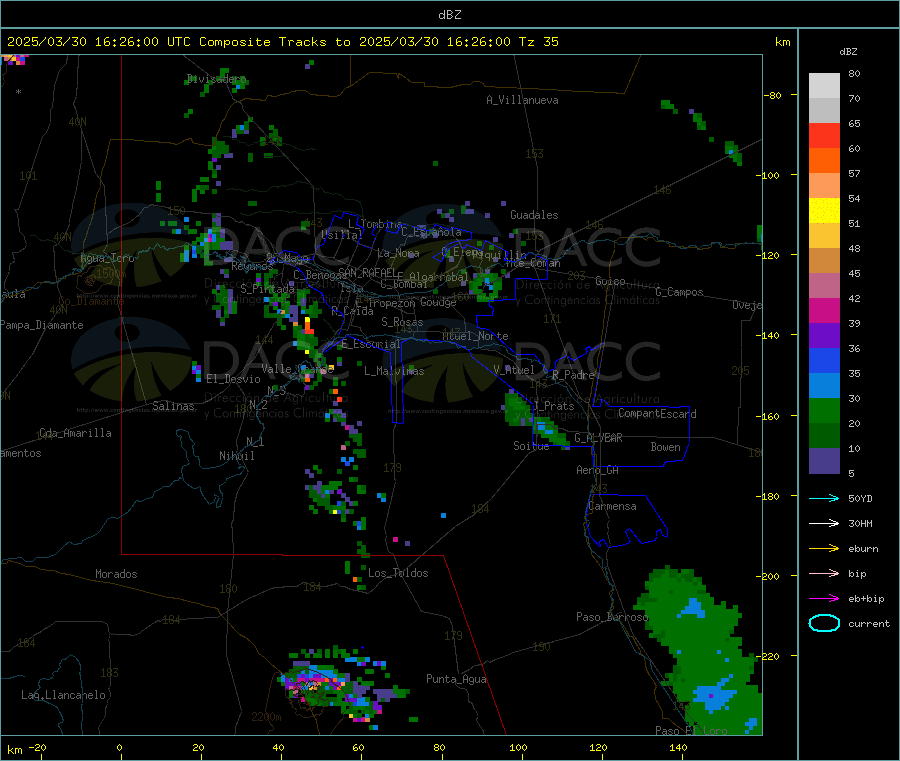Click the Guadales map label
The width and height of the screenshot is (900, 761).
(x=534, y=215)
